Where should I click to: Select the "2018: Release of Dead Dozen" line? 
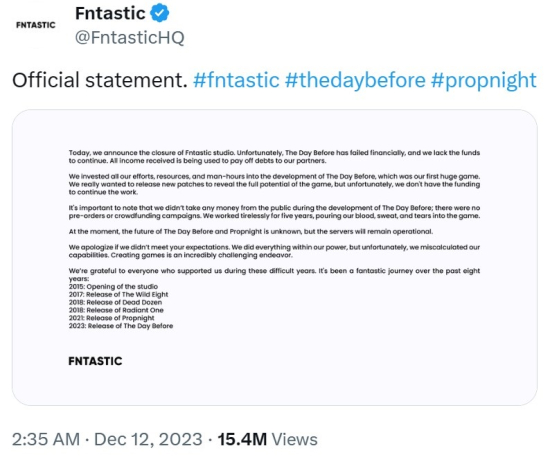(x=115, y=302)
